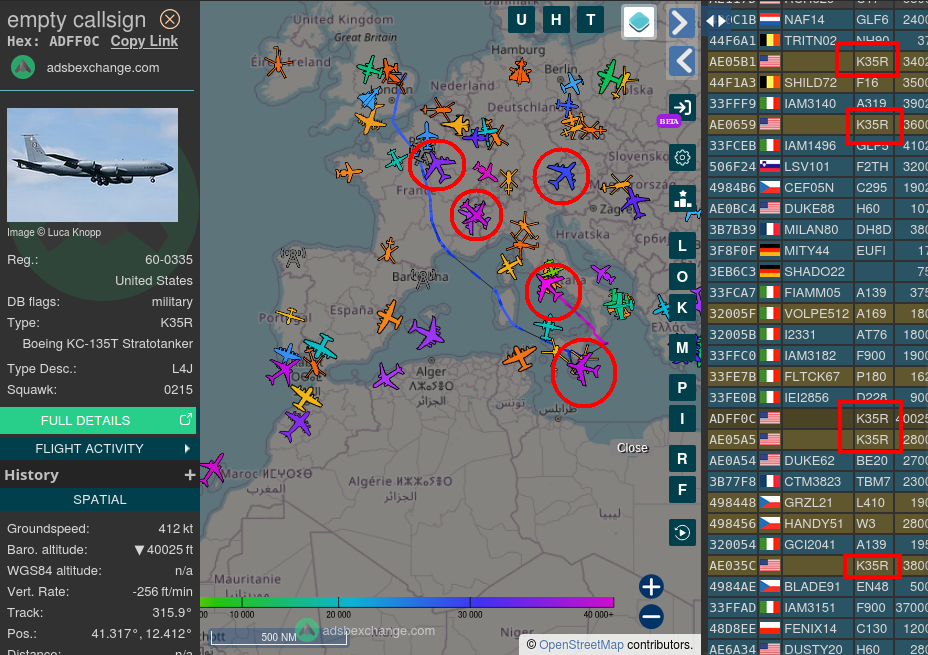The width and height of the screenshot is (928, 655).
Task: Select the MILAN80 table row
Action: [x=818, y=230]
